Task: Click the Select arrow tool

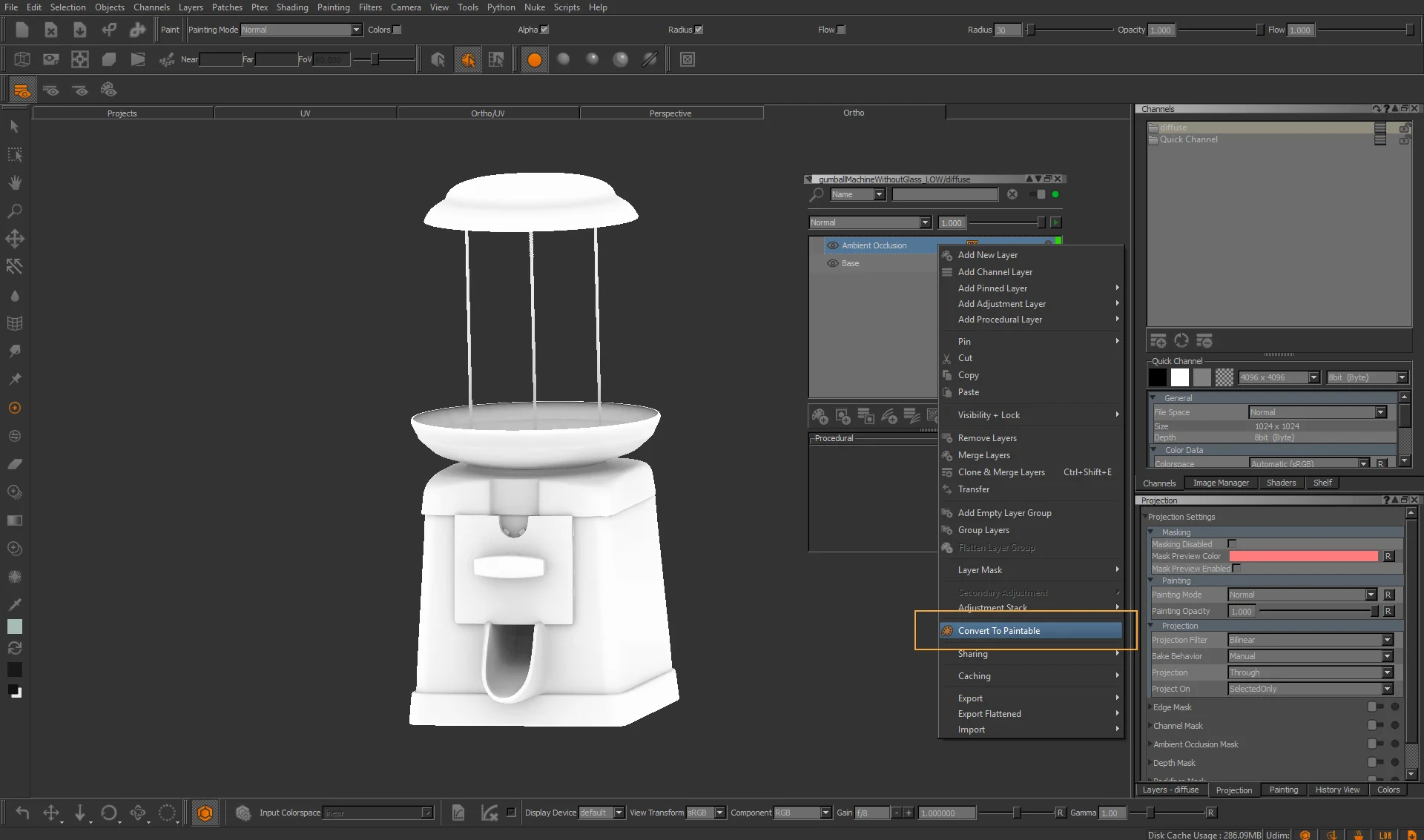Action: click(14, 127)
